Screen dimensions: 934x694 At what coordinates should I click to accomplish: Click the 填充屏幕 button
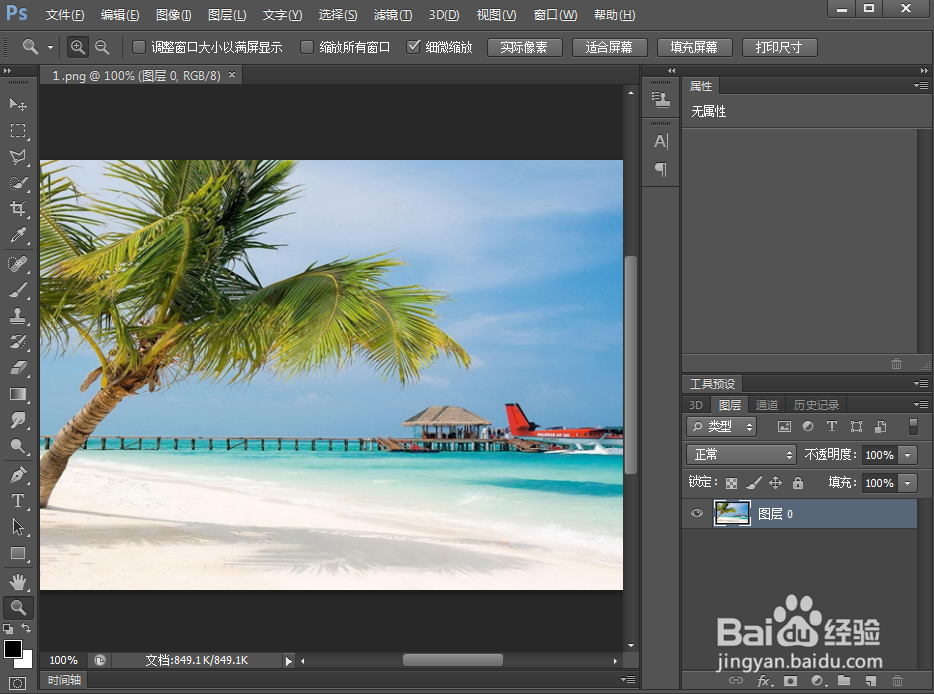695,48
